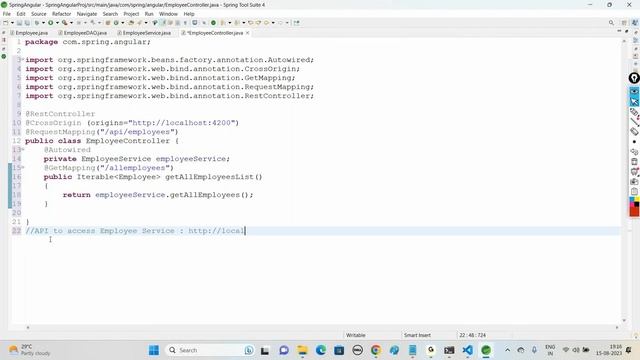Click the volume icon in system tray

[x=576, y=350]
